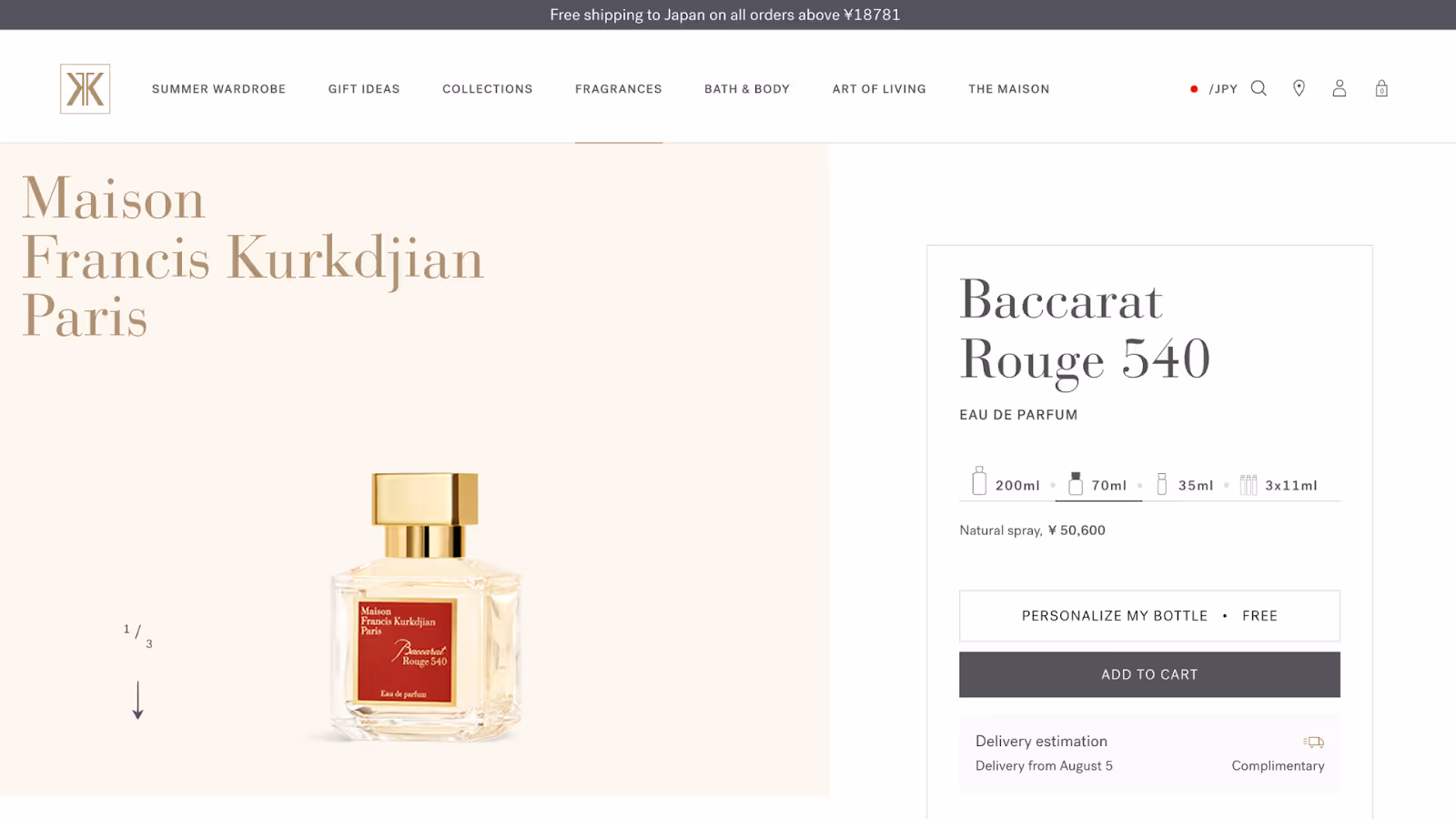Screen dimensions: 1456x819
Task: Click the down arrow below the image counter
Action: pyautogui.click(x=137, y=700)
